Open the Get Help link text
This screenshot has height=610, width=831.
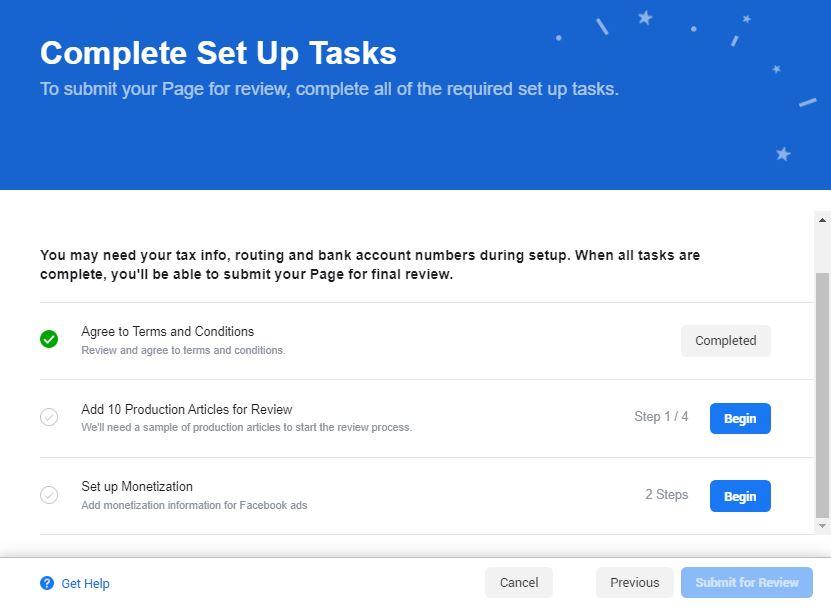coord(85,583)
